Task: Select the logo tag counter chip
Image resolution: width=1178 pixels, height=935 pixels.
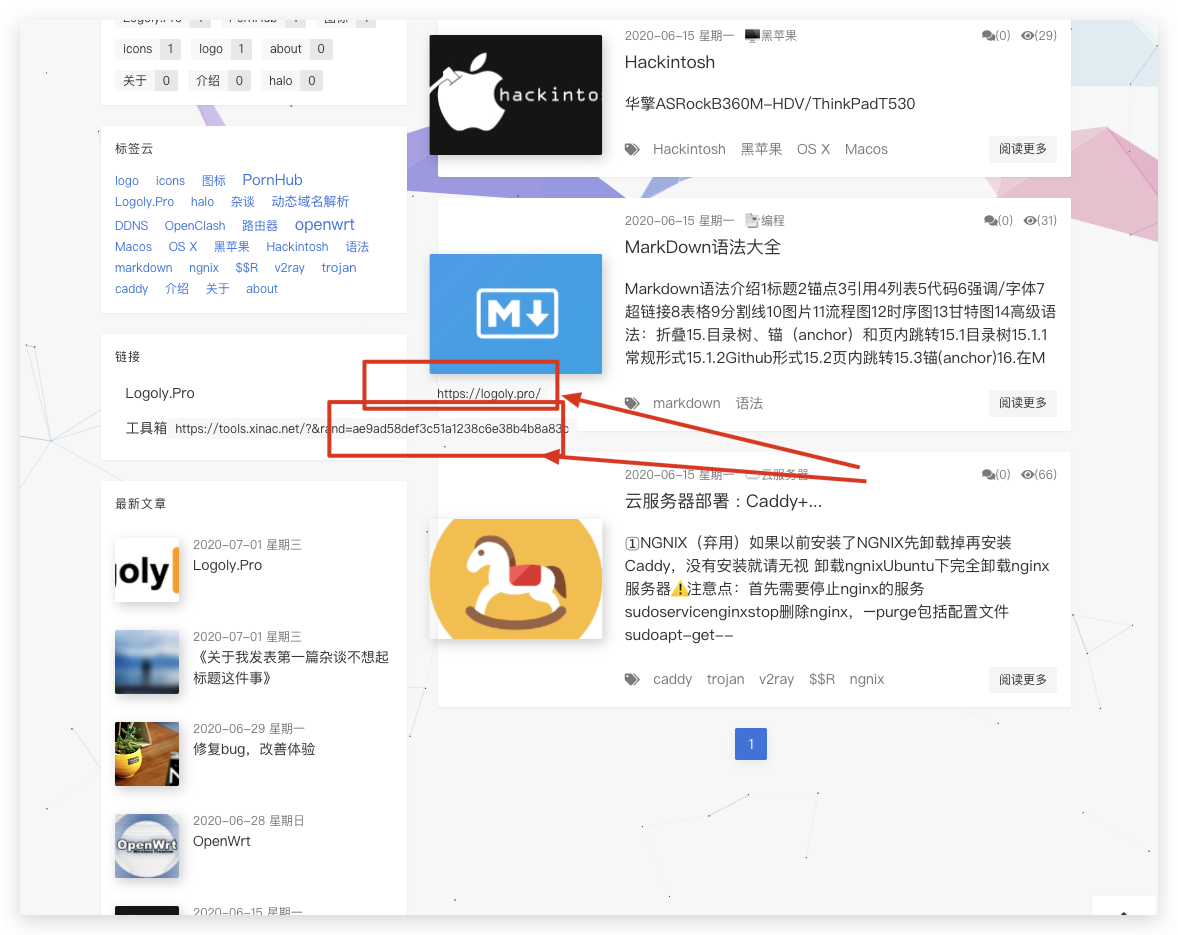Action: pos(222,49)
